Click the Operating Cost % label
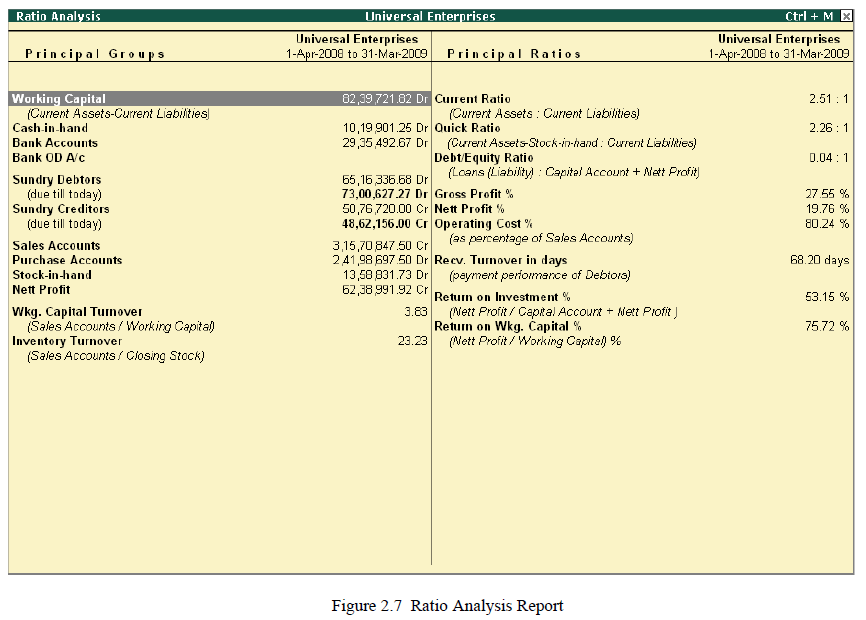 pos(483,224)
